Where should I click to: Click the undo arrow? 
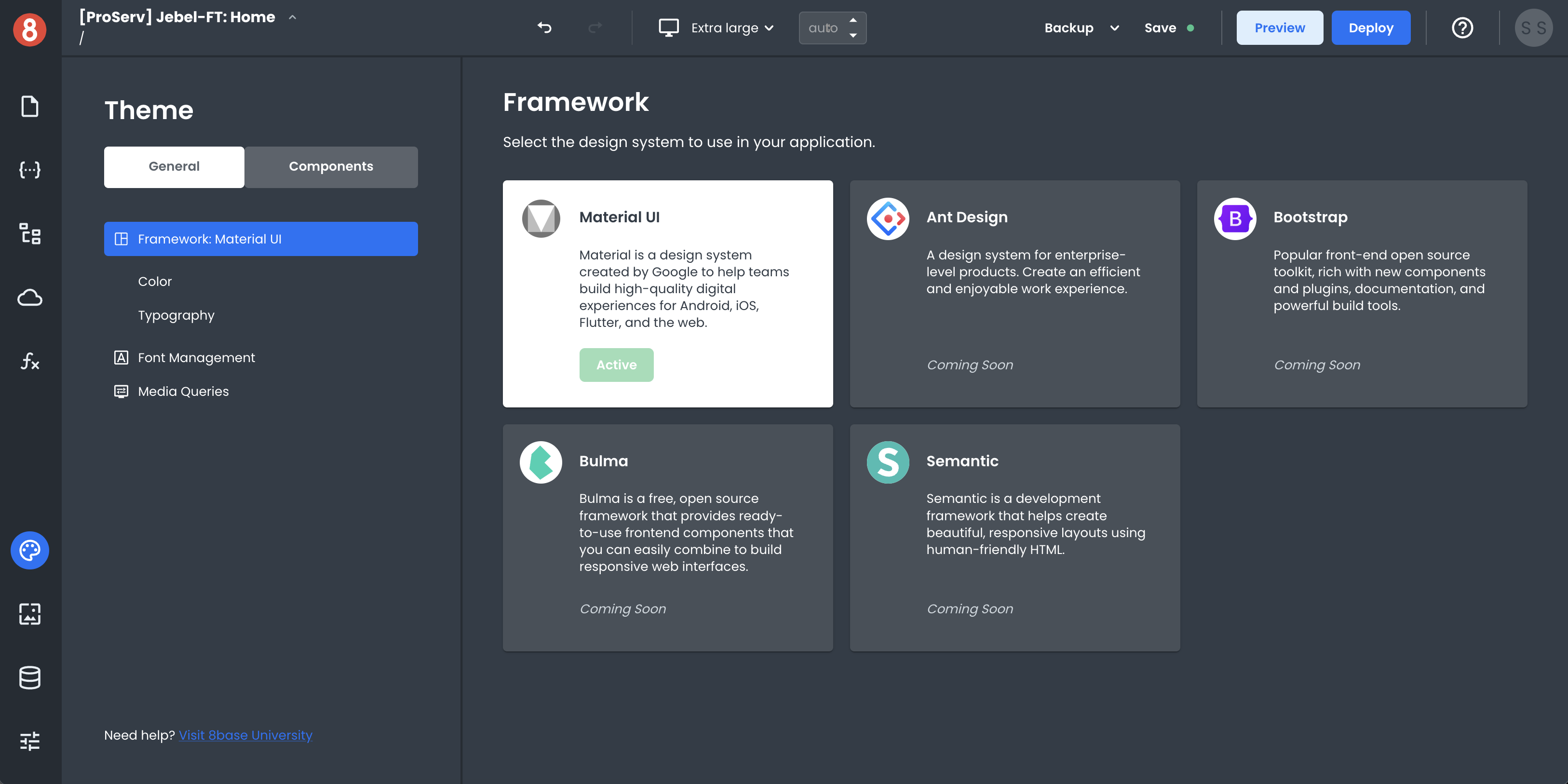544,27
